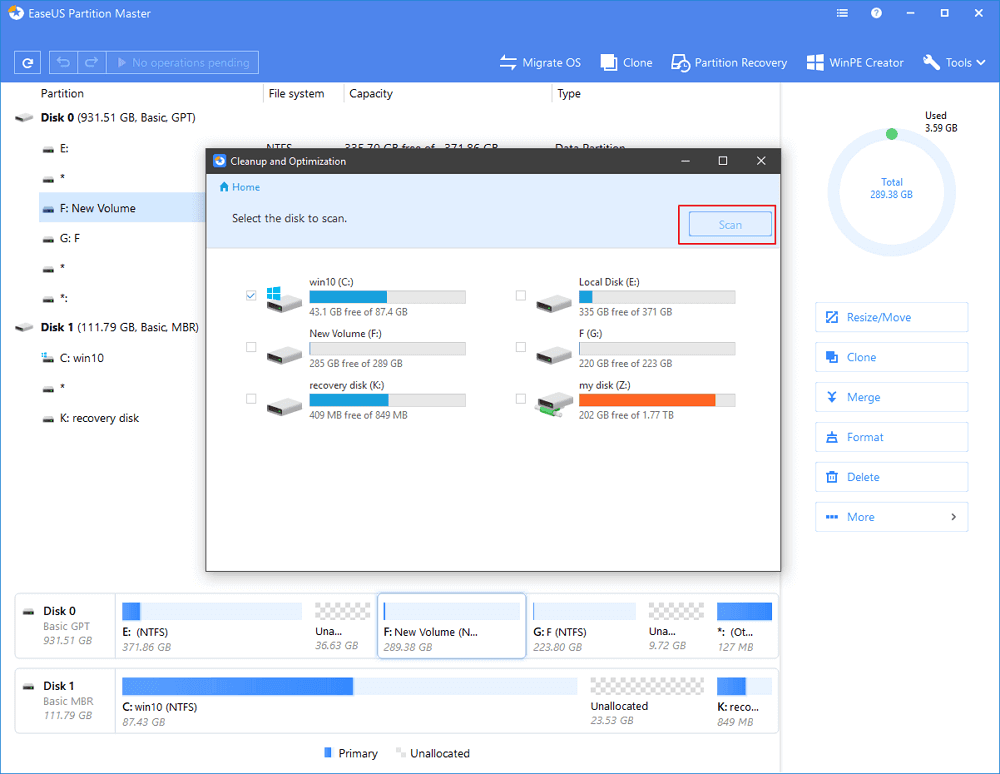Click the Type column header
Screen dimensions: 1000x774
[569, 93]
